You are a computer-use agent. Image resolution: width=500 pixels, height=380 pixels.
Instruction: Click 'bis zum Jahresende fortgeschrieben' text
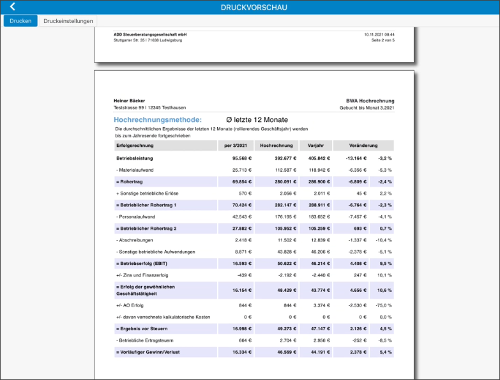[153, 136]
